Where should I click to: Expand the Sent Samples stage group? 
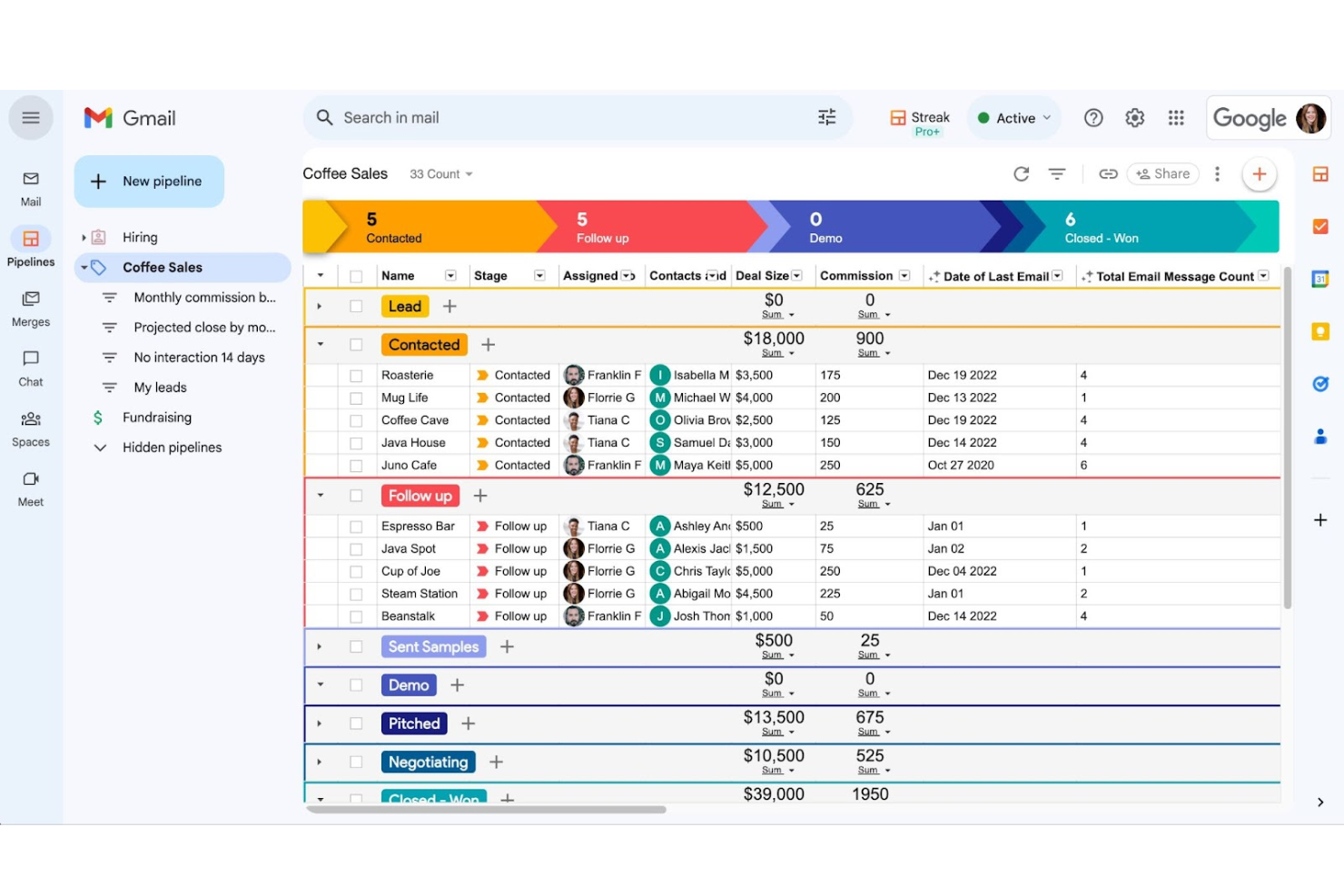(x=320, y=647)
